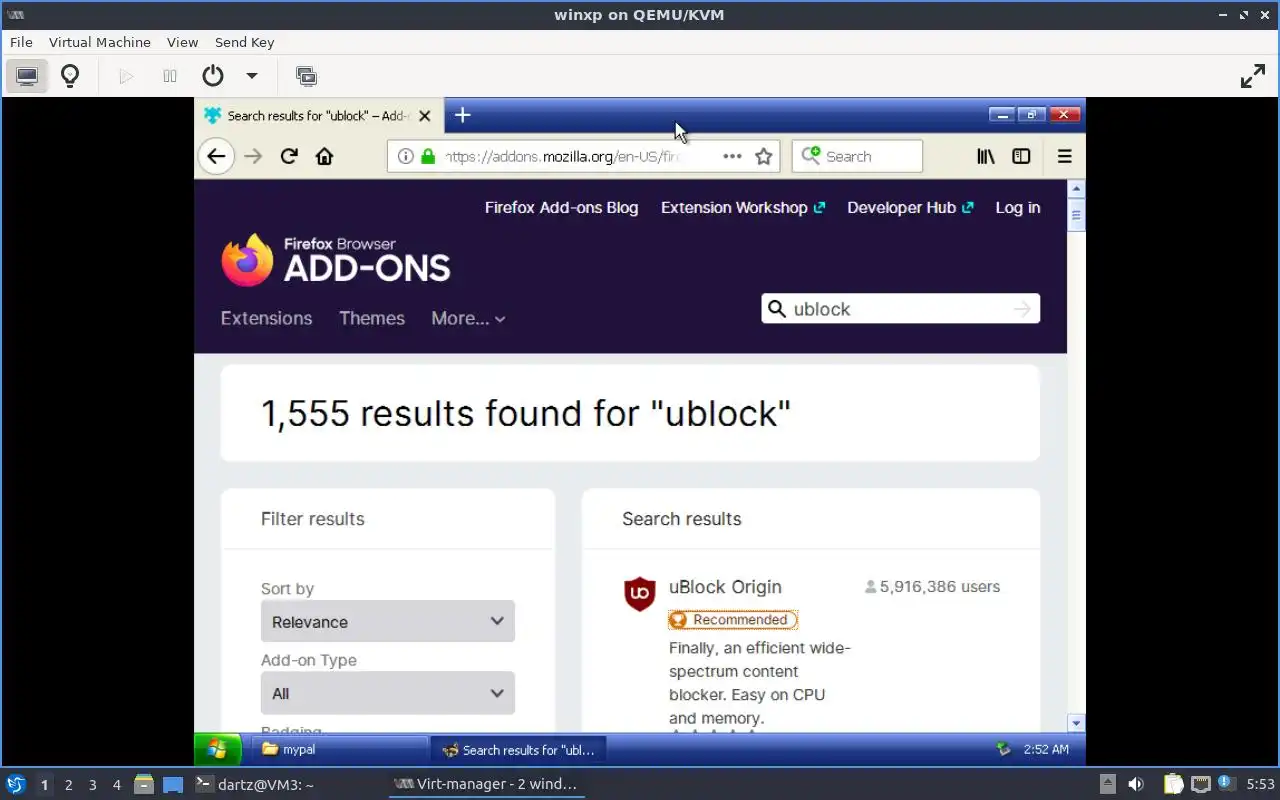The width and height of the screenshot is (1280, 800).
Task: Reload the current page
Action: point(289,156)
